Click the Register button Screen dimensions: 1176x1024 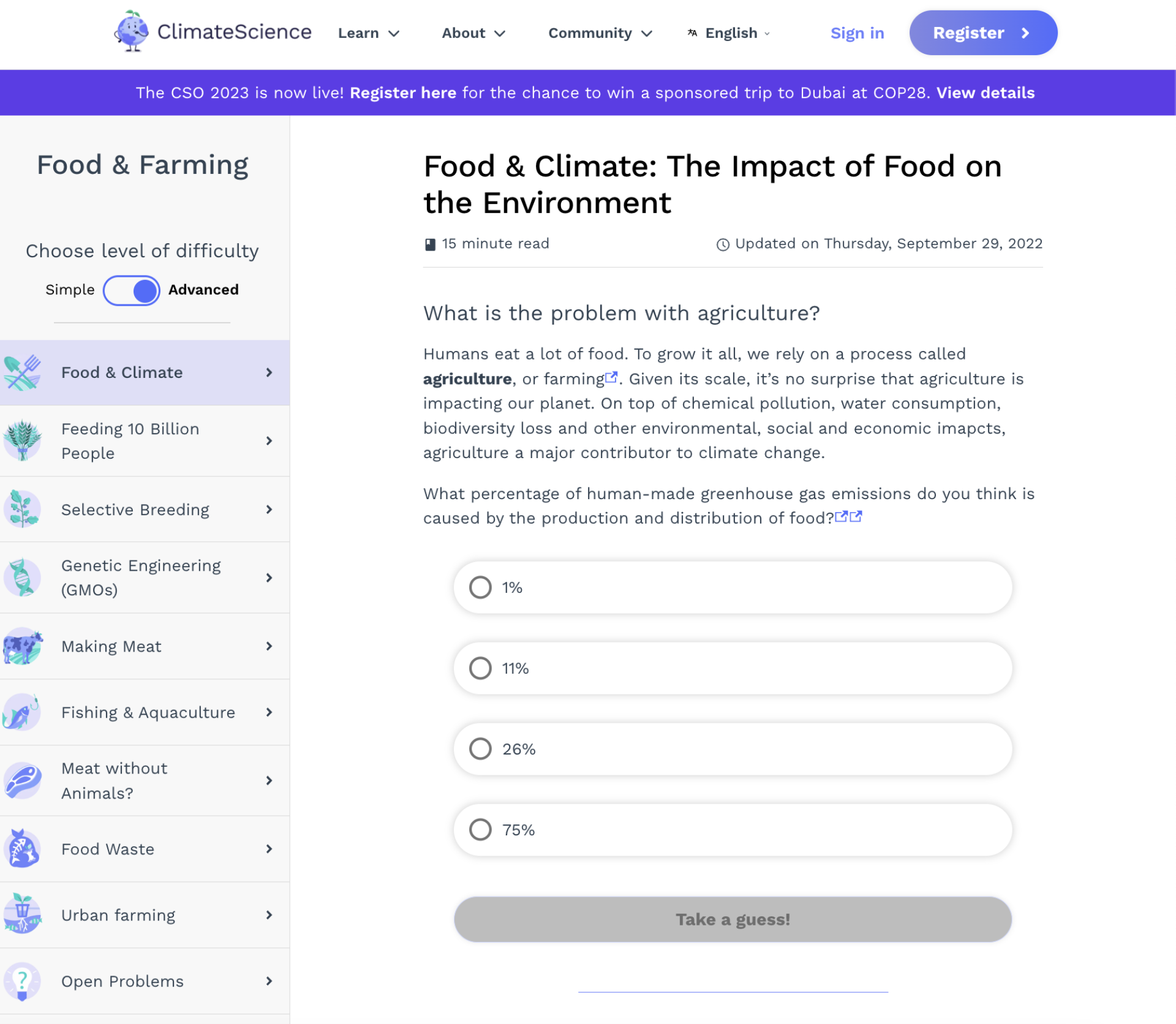[982, 33]
